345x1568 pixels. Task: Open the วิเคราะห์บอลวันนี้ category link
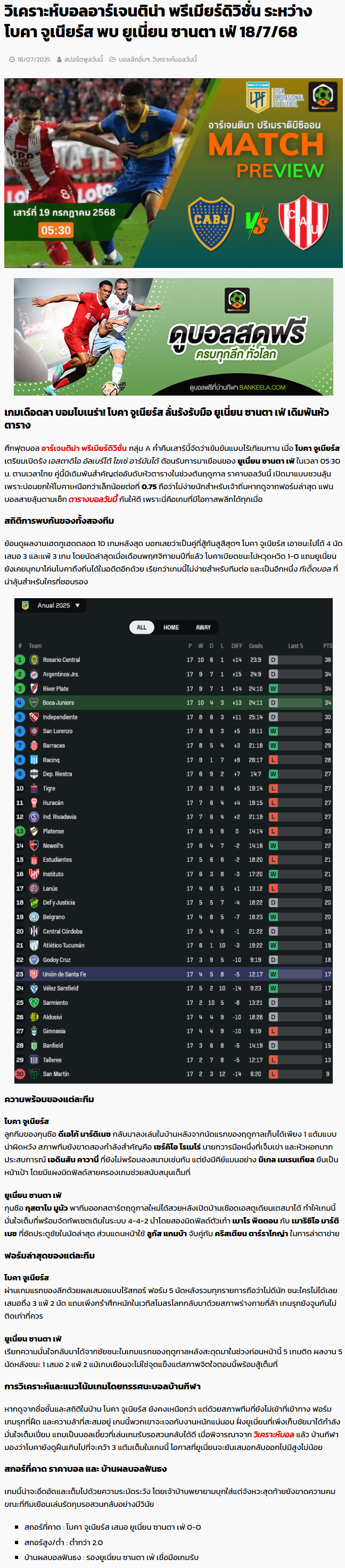(x=174, y=60)
